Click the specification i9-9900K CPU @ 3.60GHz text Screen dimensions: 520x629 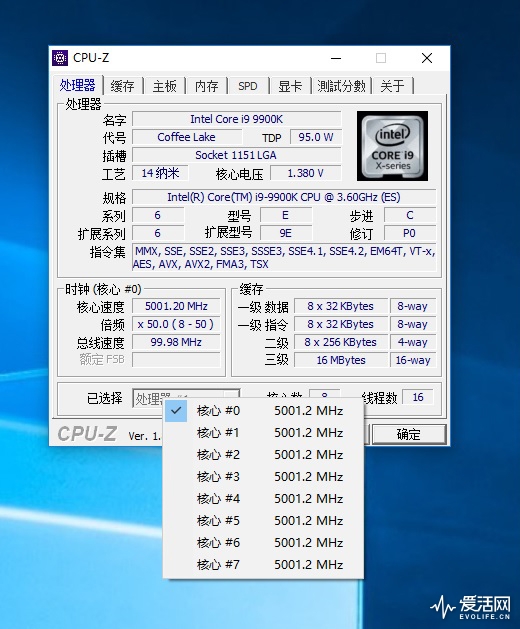click(x=284, y=197)
